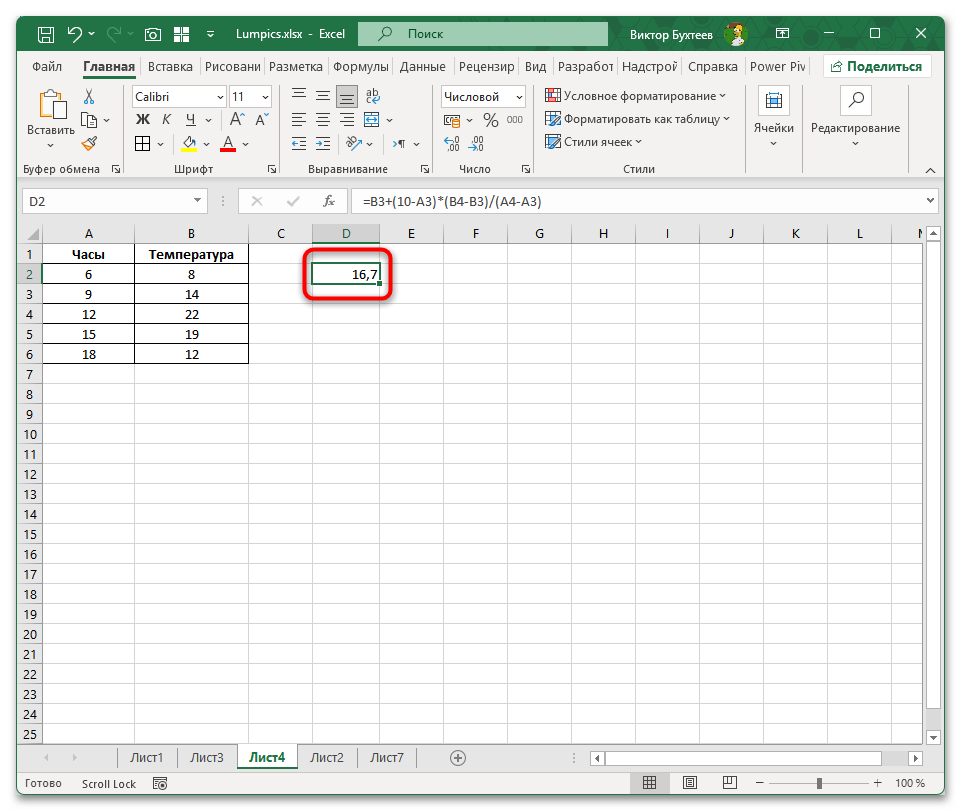The width and height of the screenshot is (961, 811).
Task: Switch to the Данные tab
Action: (x=423, y=67)
